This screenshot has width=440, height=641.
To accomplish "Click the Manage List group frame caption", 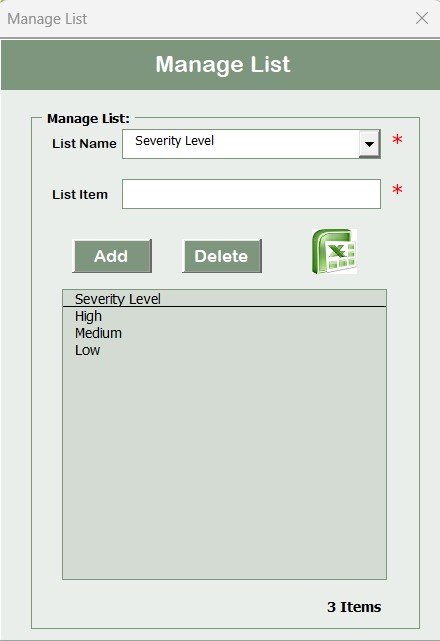I will [x=88, y=119].
